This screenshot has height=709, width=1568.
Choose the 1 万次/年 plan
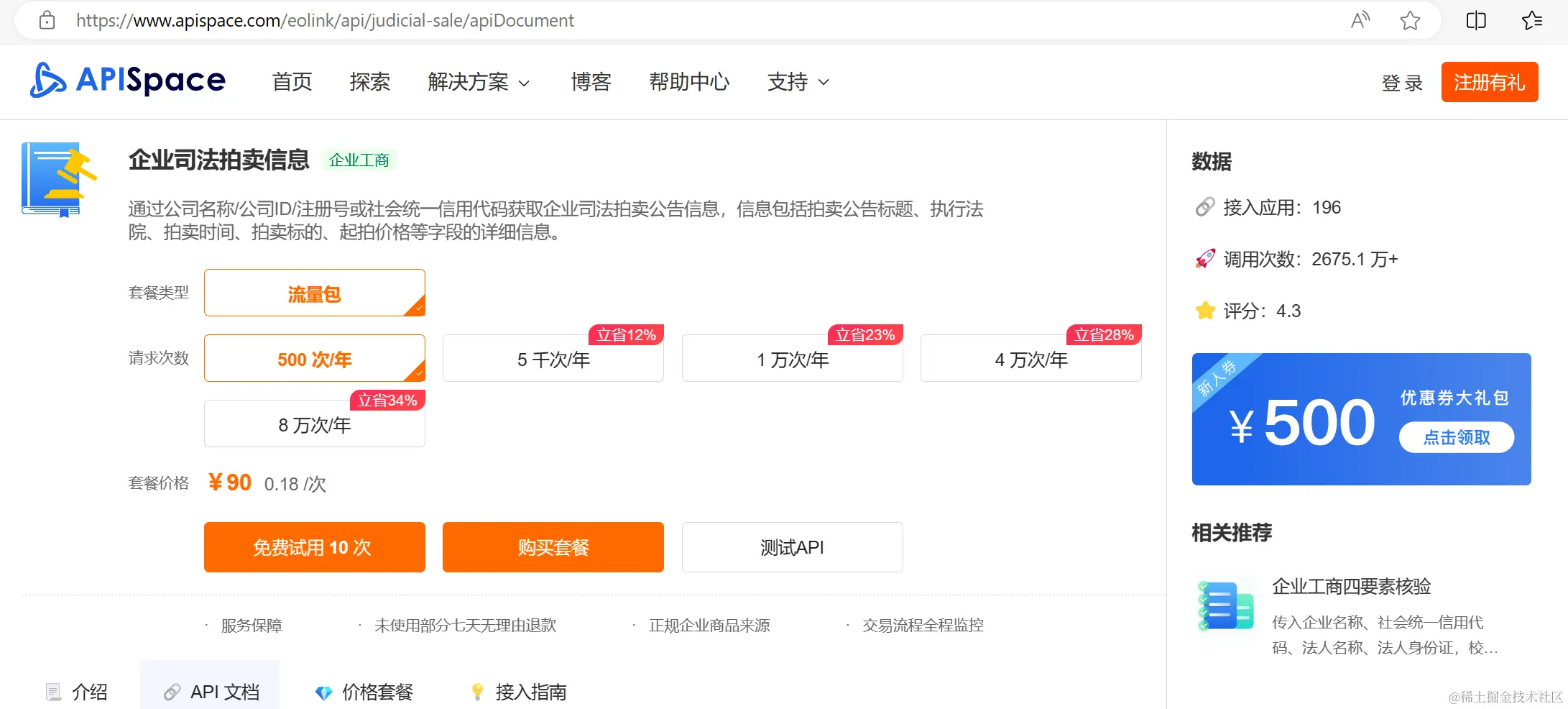tap(792, 358)
